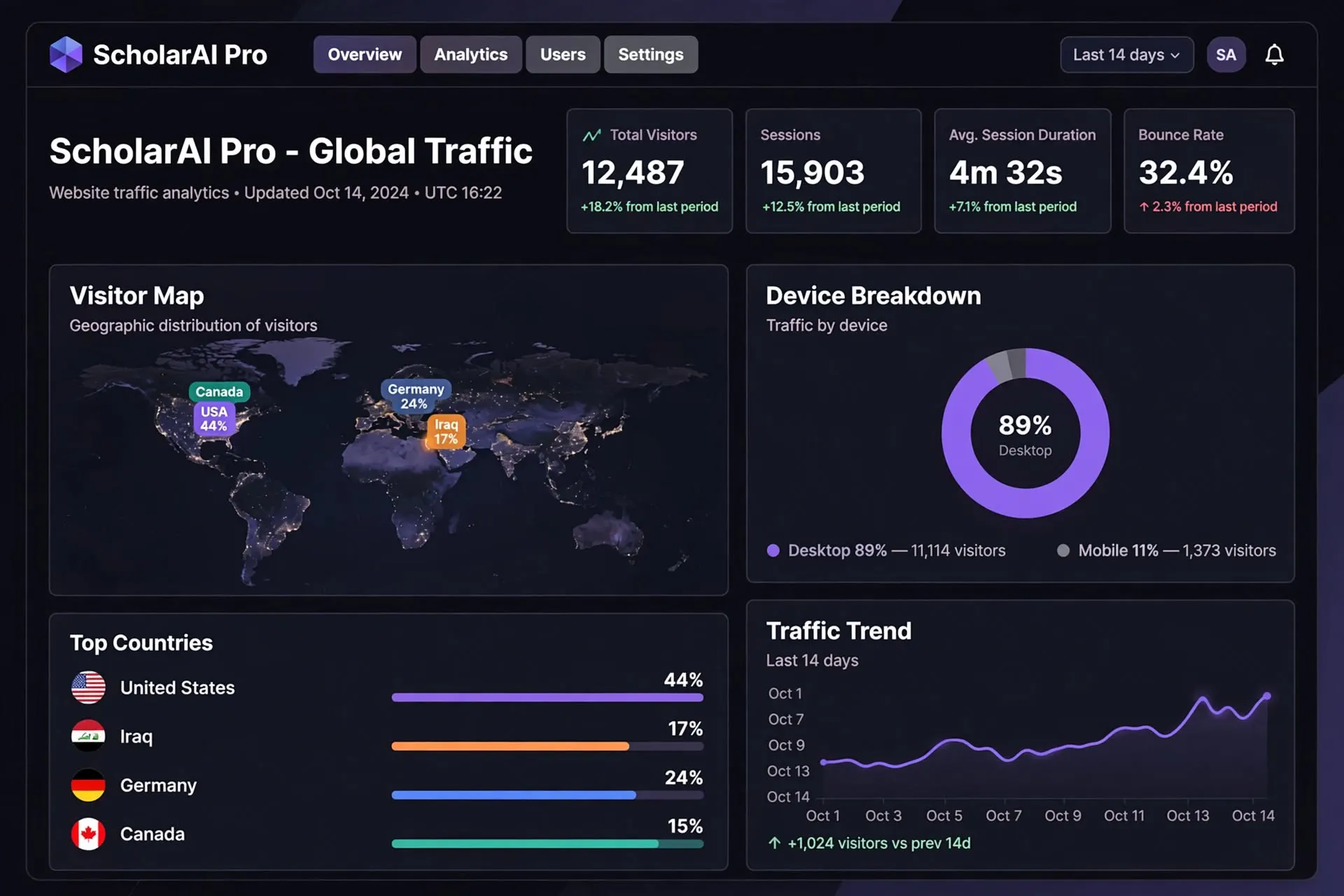Click the +7.1% from last period text
The image size is (1344, 896).
(x=1013, y=206)
